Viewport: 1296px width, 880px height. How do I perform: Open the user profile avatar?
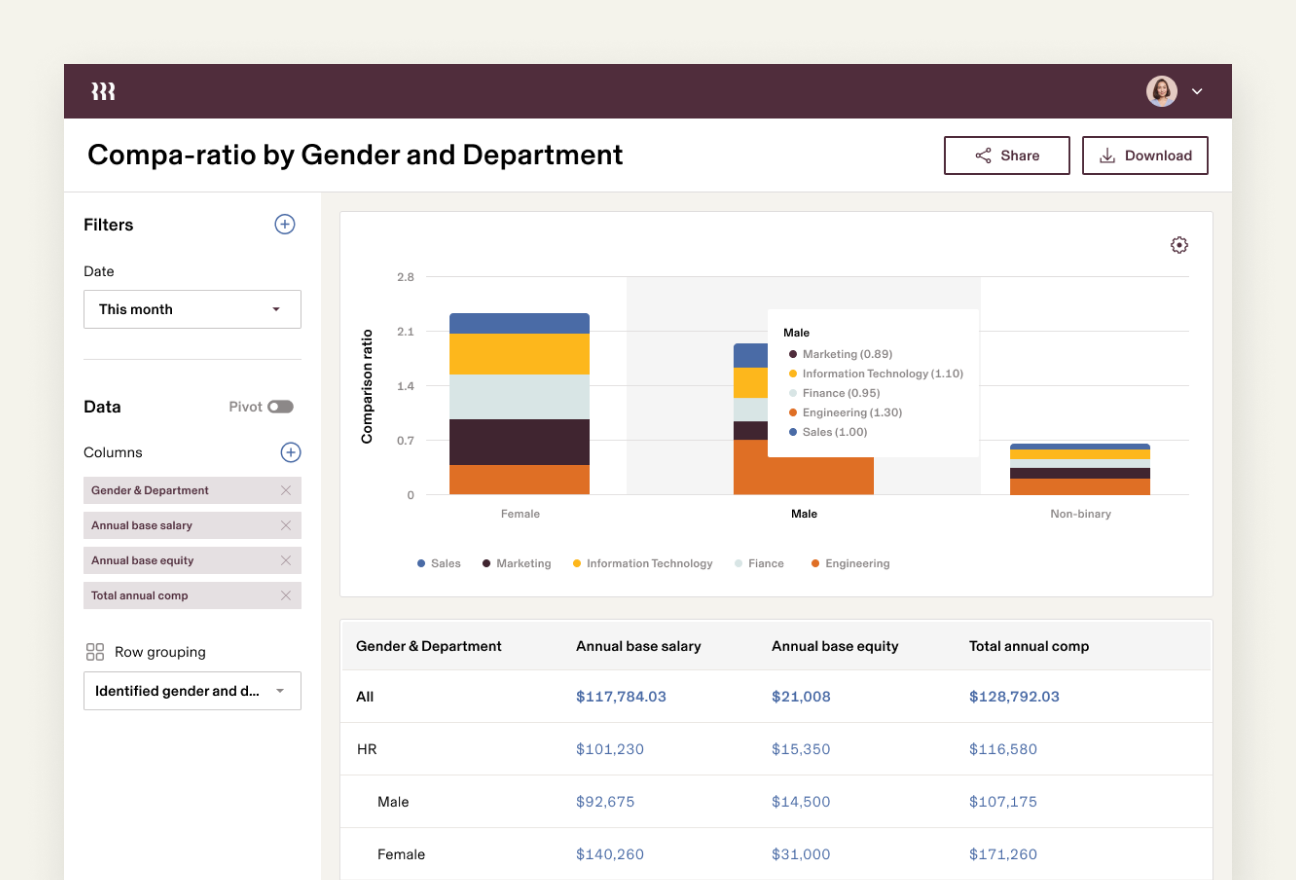pyautogui.click(x=1161, y=91)
